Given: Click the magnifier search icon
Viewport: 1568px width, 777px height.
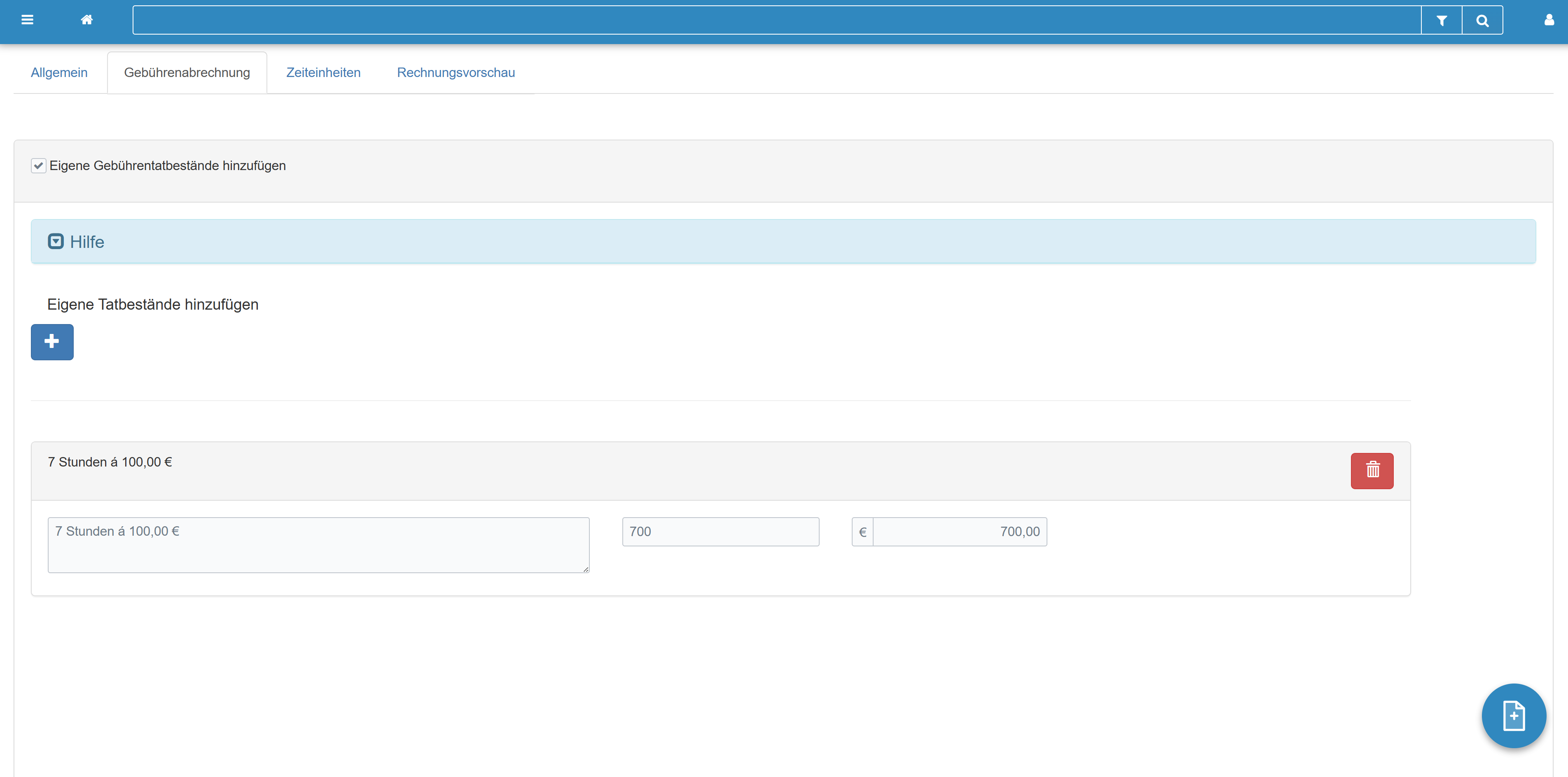Looking at the screenshot, I should (1482, 21).
